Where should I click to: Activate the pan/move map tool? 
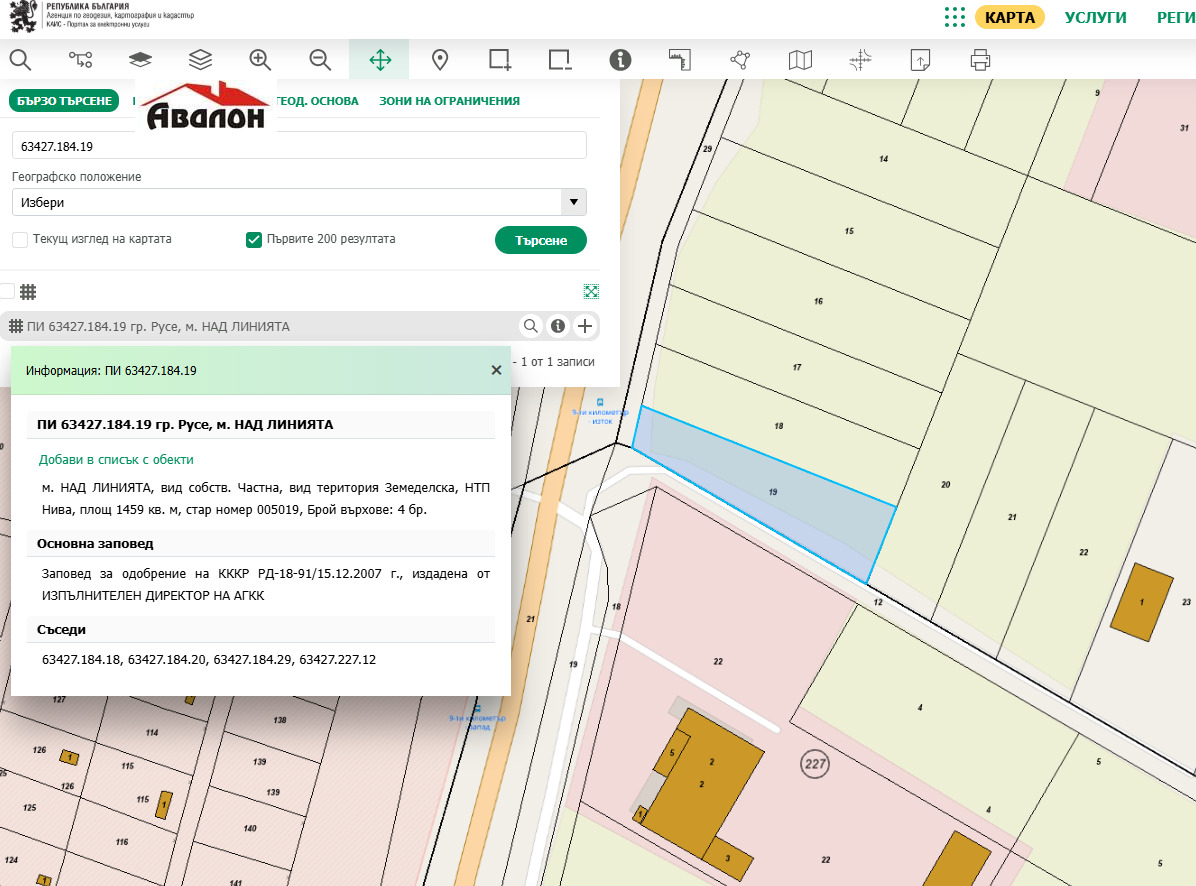pos(380,60)
